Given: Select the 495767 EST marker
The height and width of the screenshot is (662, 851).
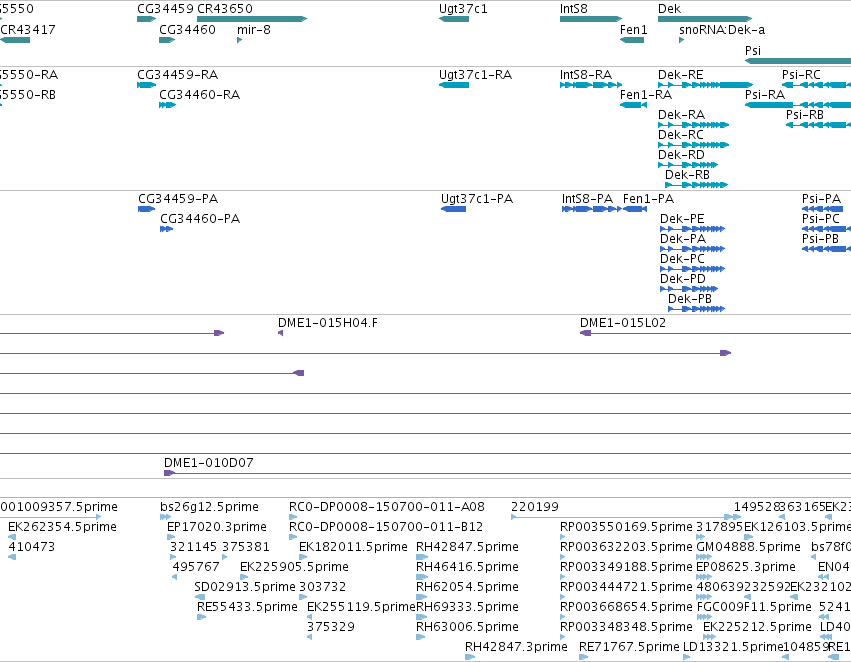Looking at the screenshot, I should (175, 577).
